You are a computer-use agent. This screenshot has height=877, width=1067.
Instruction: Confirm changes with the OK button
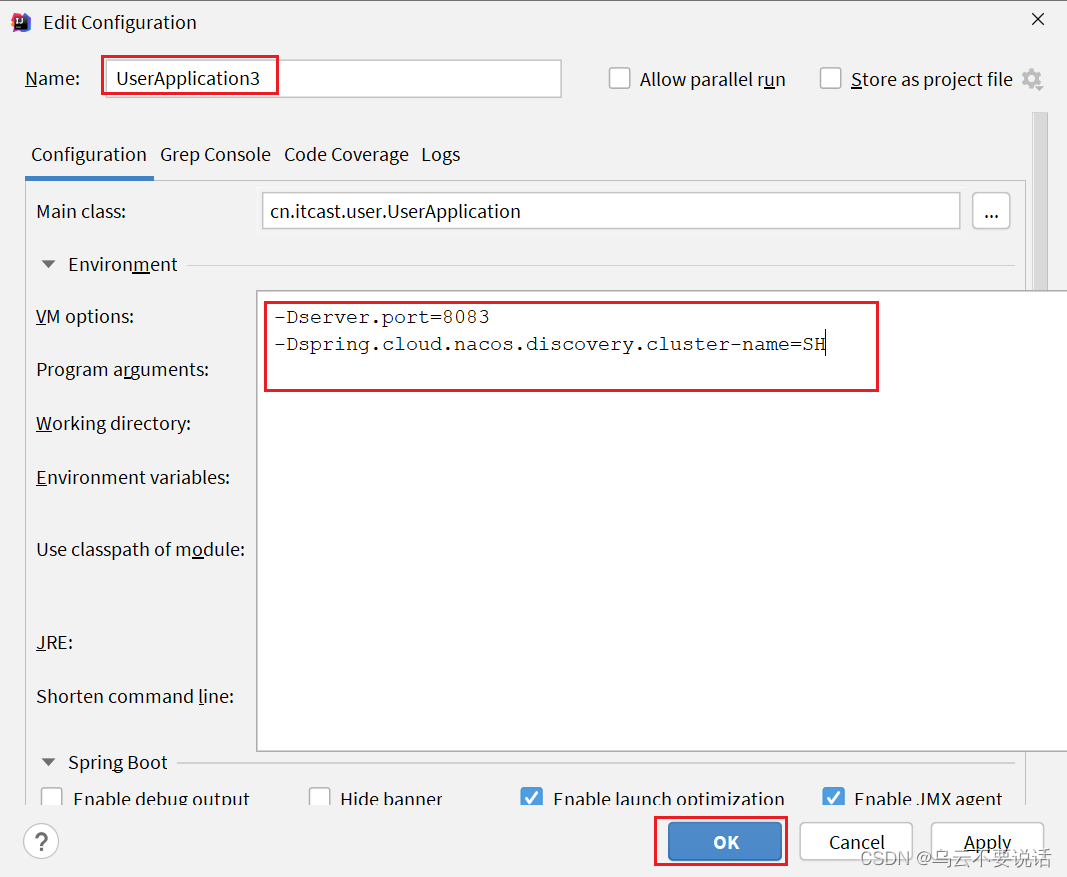(722, 841)
